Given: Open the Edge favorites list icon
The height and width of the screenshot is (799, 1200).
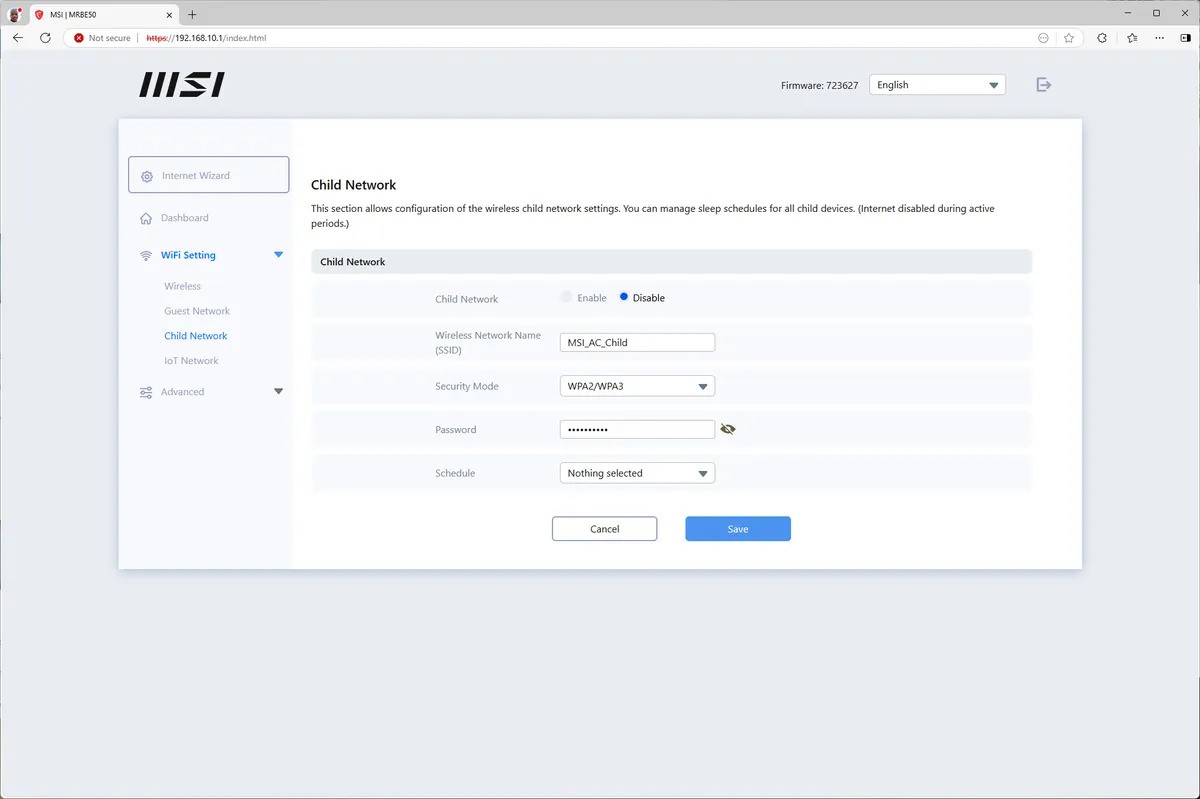Looking at the screenshot, I should pyautogui.click(x=1132, y=38).
